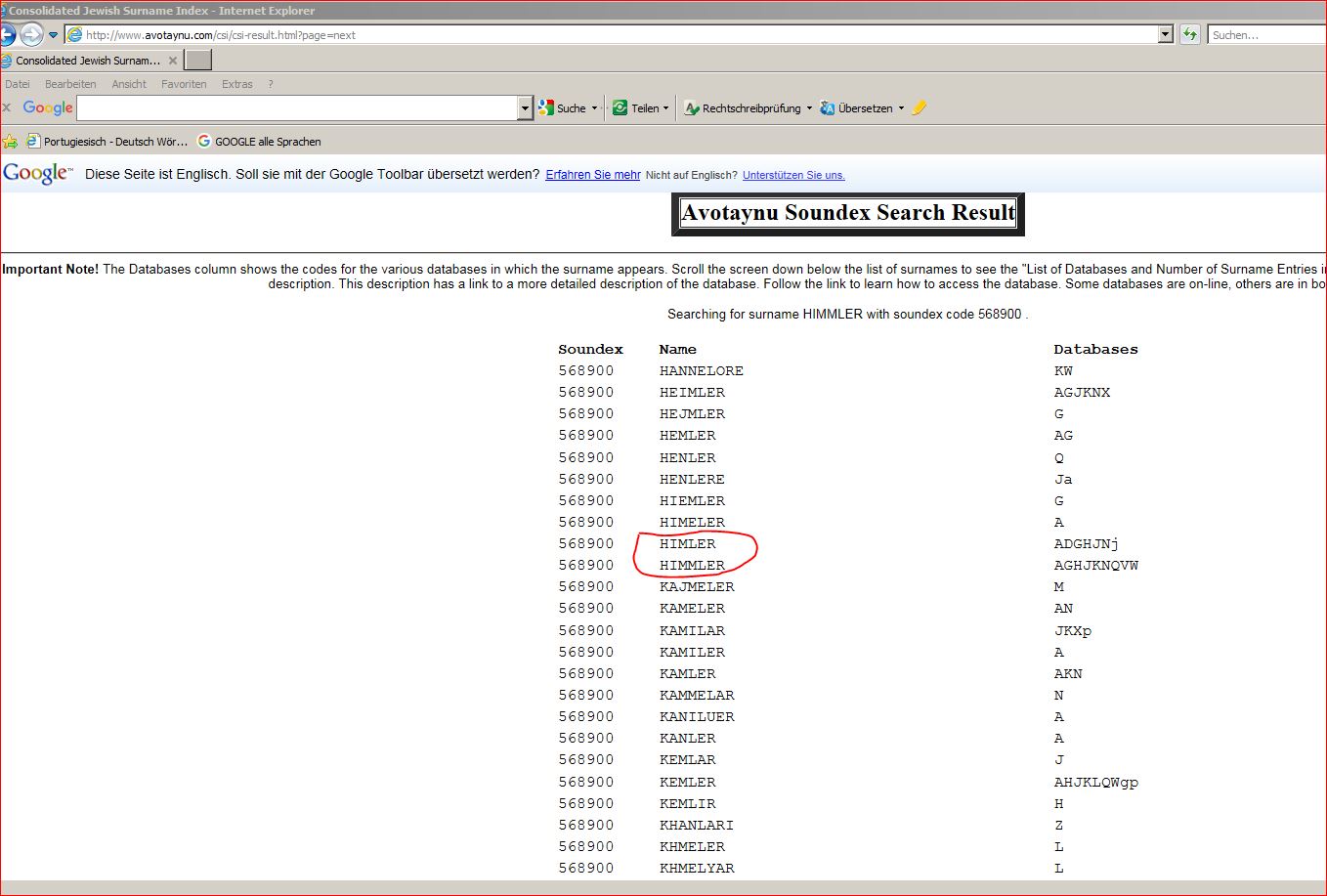Screen dimensions: 1327x896
Task: Open a new blank tab
Action: pyautogui.click(x=197, y=60)
